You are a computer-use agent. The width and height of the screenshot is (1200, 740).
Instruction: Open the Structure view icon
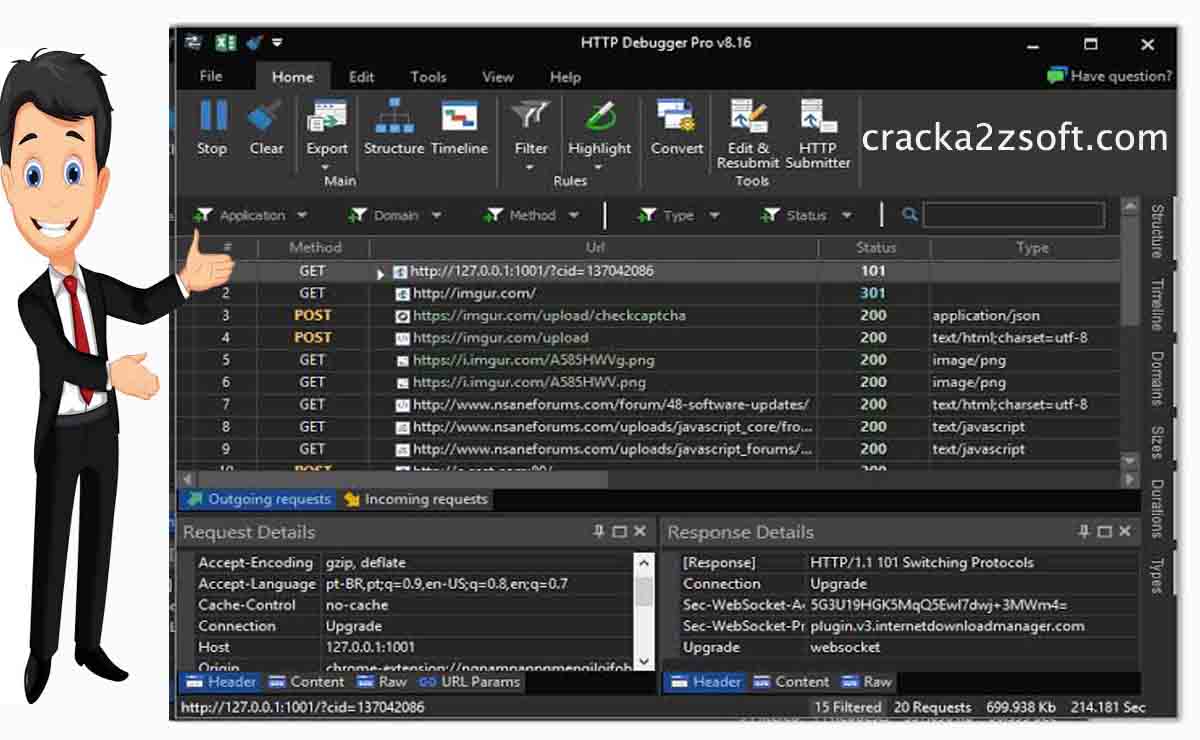pos(394,115)
